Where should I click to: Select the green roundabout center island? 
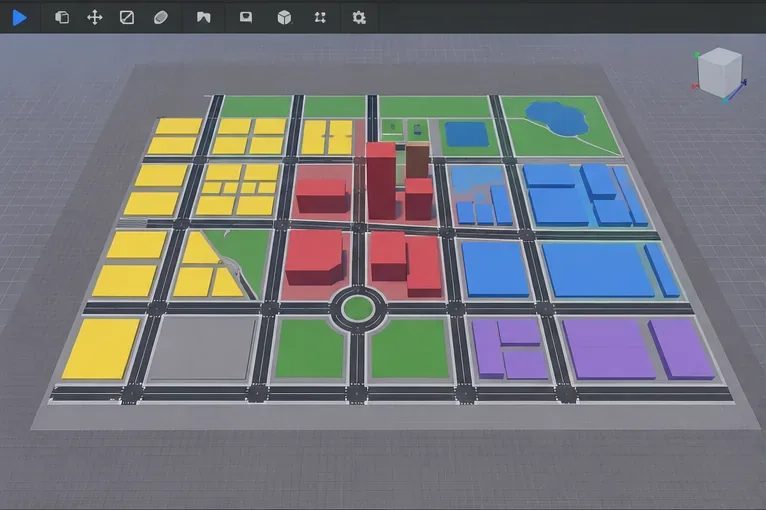[358, 309]
